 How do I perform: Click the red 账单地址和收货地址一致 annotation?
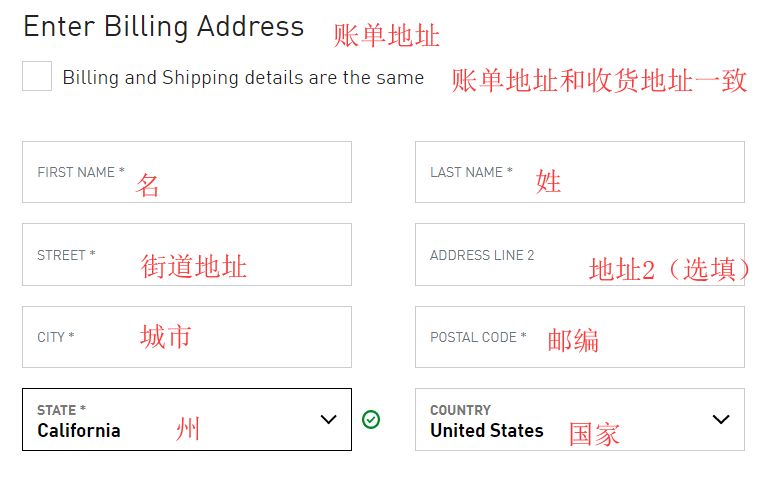coord(599,81)
